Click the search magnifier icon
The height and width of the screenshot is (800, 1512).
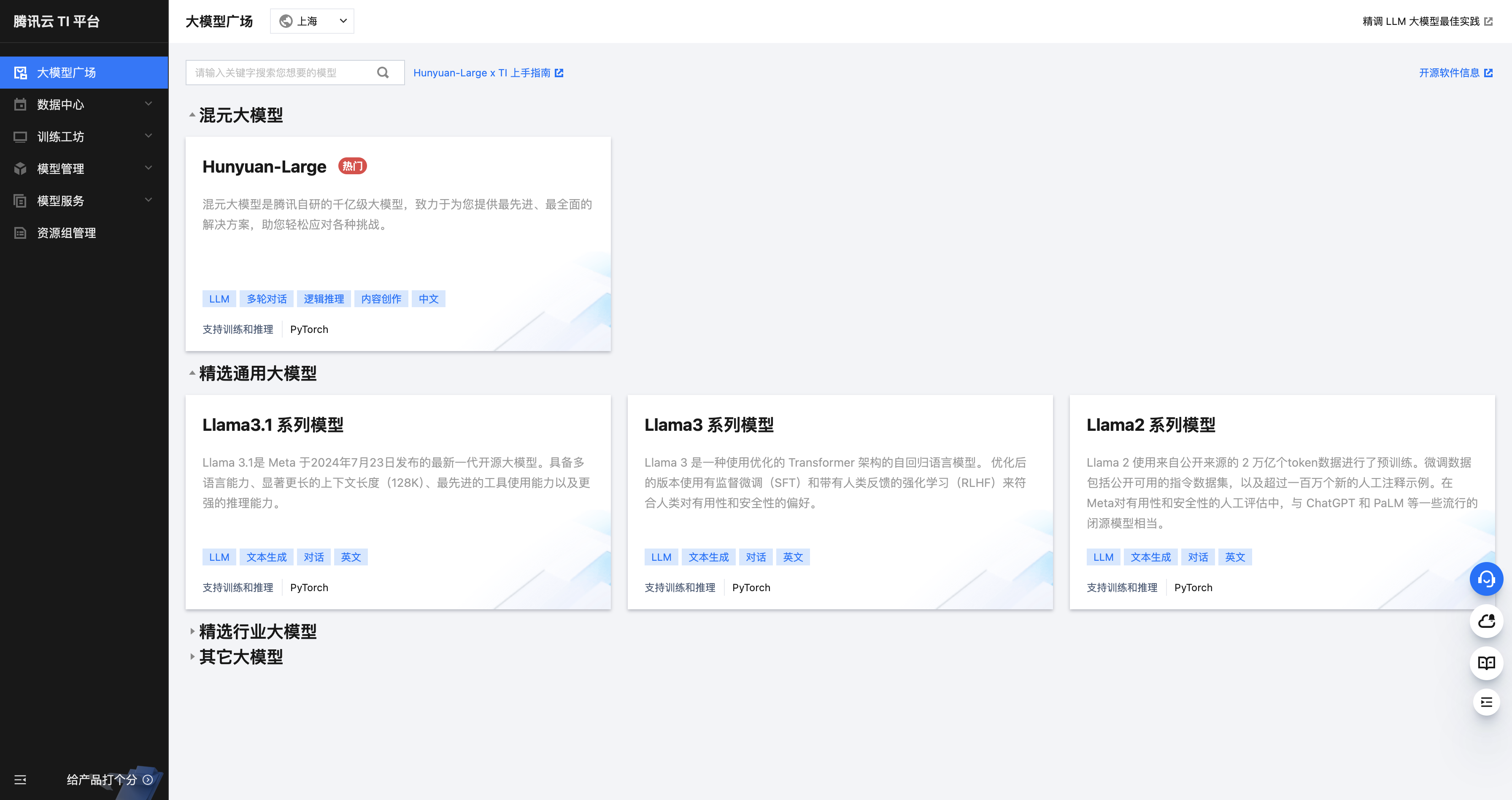tap(383, 73)
